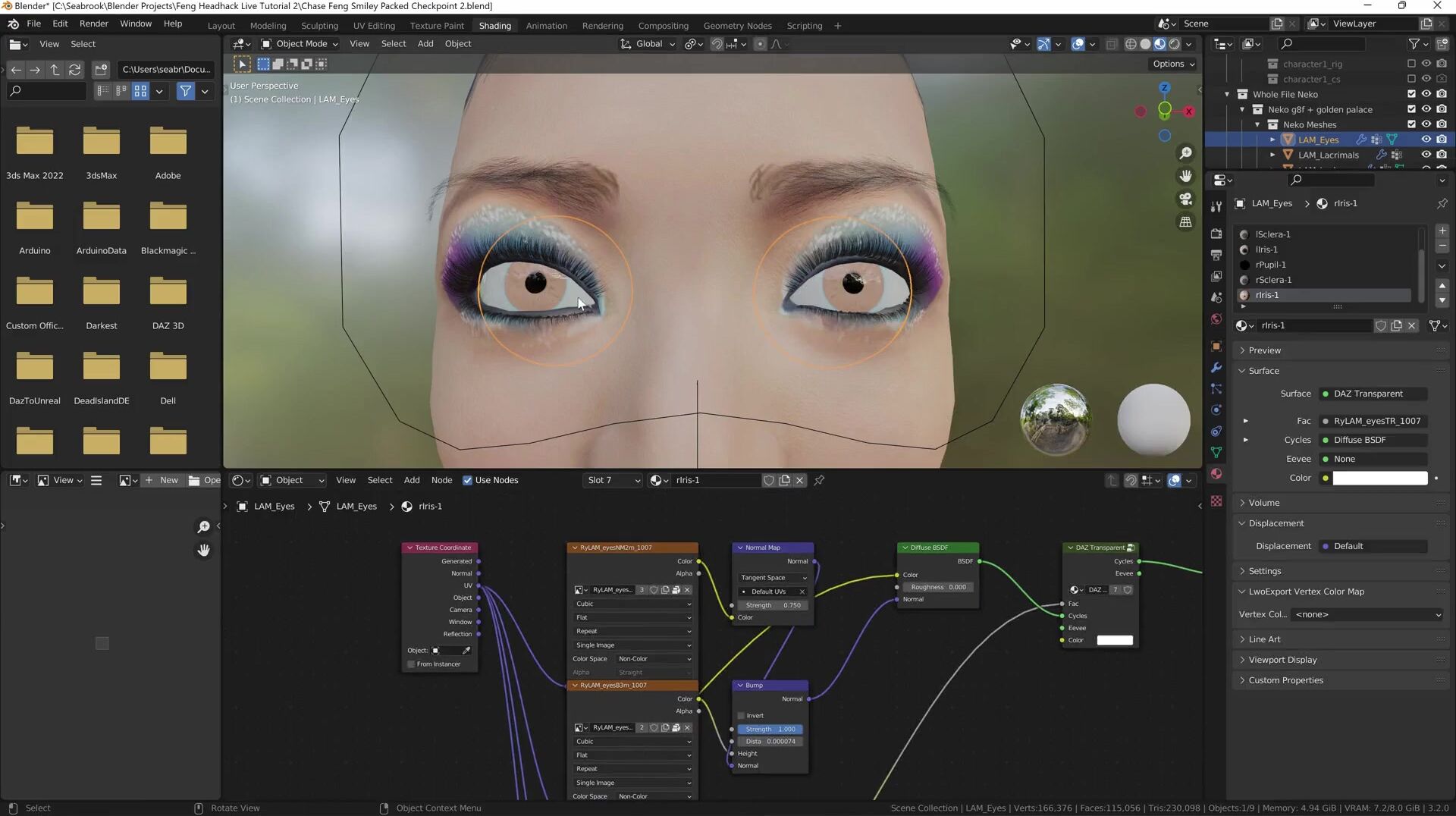Click the refresh icon in file browser
Image resolution: width=1456 pixels, height=816 pixels.
(74, 70)
